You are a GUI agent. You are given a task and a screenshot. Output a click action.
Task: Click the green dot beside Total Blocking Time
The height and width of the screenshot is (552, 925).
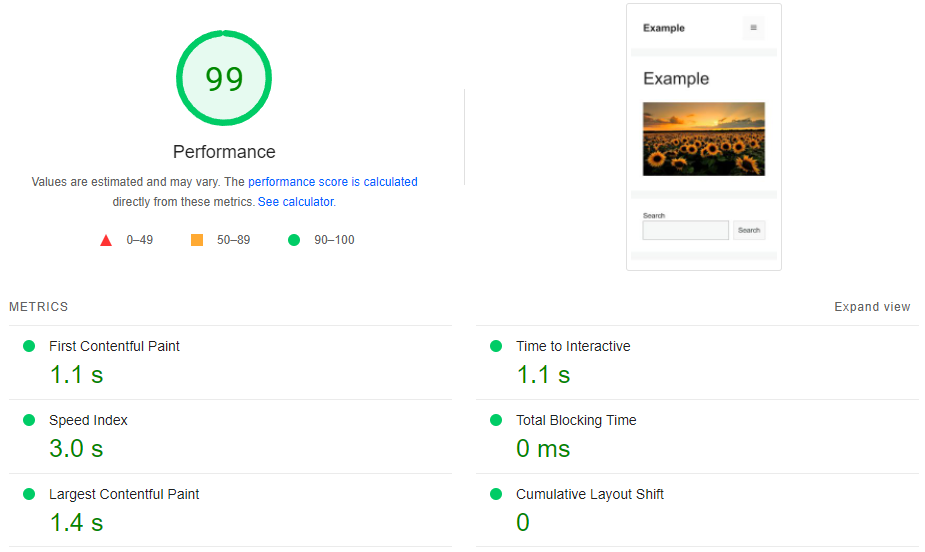(496, 420)
